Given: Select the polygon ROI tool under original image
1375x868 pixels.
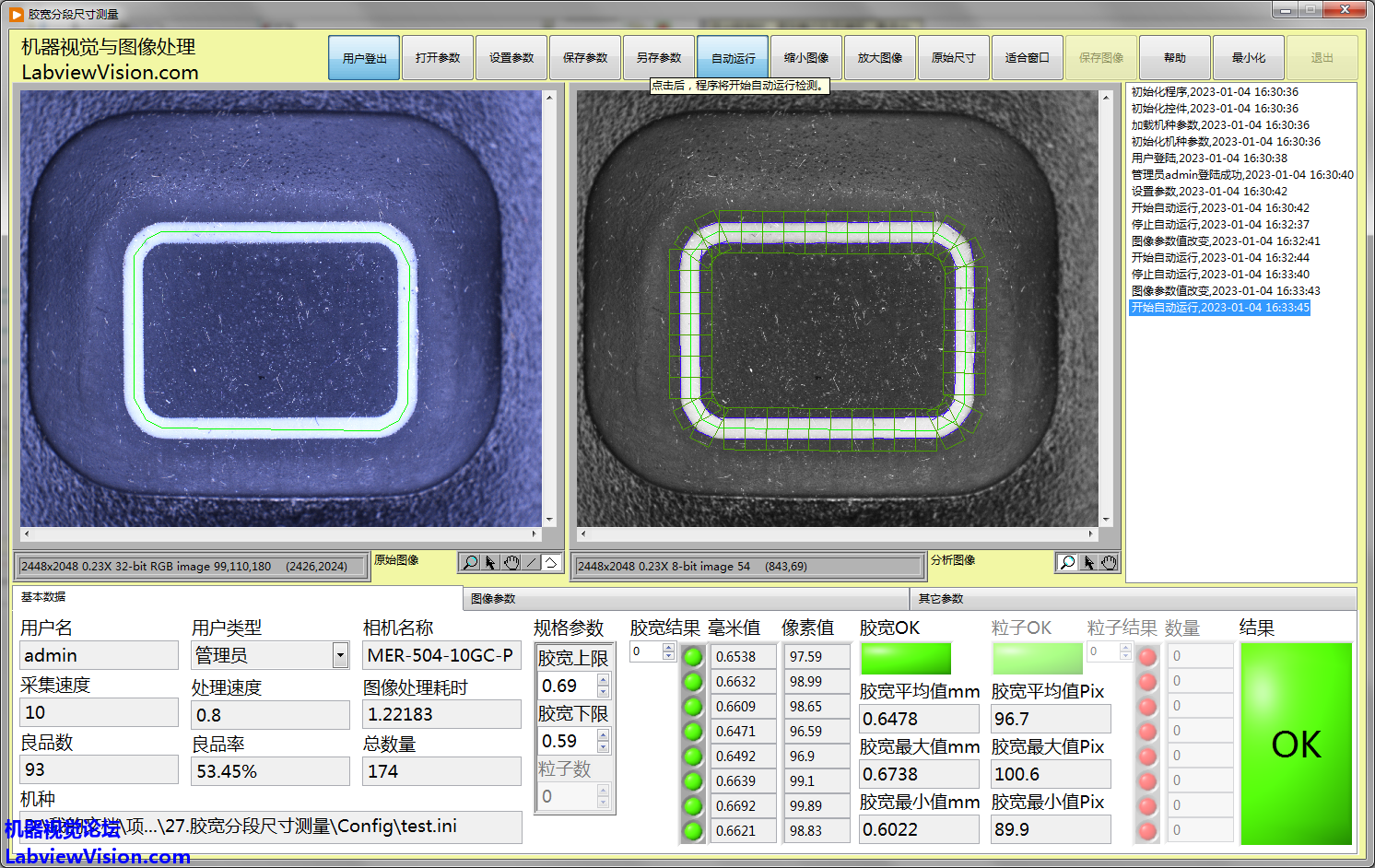Looking at the screenshot, I should [551, 562].
